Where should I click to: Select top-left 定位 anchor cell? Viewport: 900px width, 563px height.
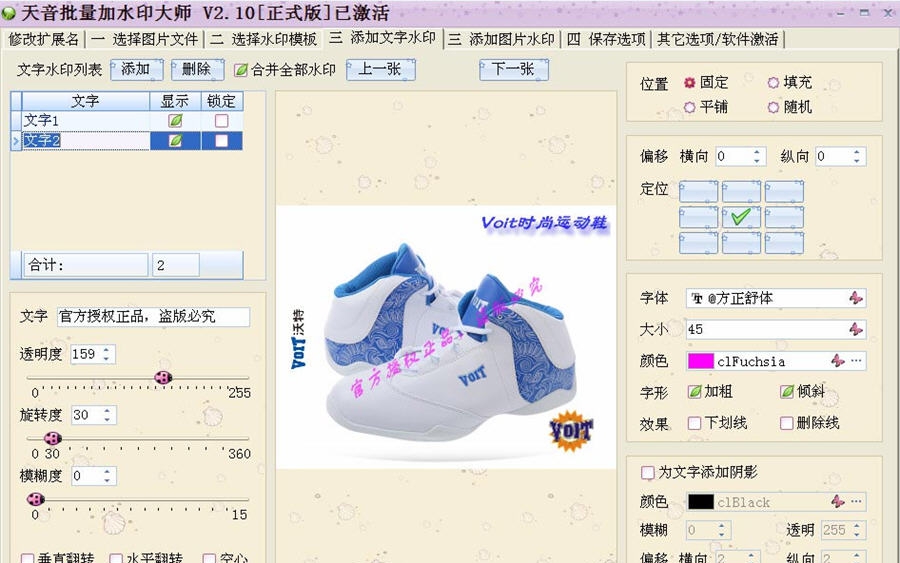(698, 191)
